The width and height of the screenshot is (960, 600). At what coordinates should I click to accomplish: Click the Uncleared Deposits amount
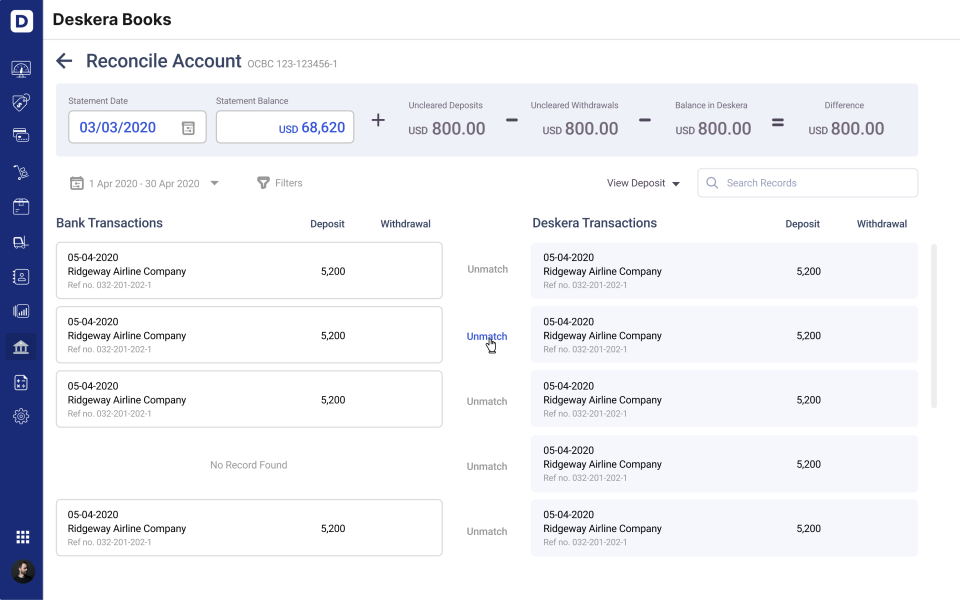point(447,129)
